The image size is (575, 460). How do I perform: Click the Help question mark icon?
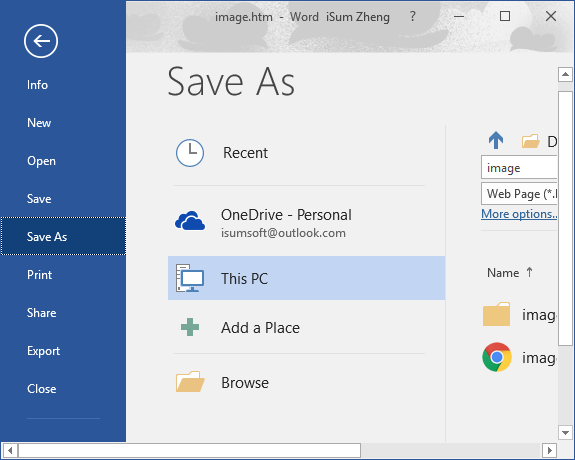click(413, 17)
